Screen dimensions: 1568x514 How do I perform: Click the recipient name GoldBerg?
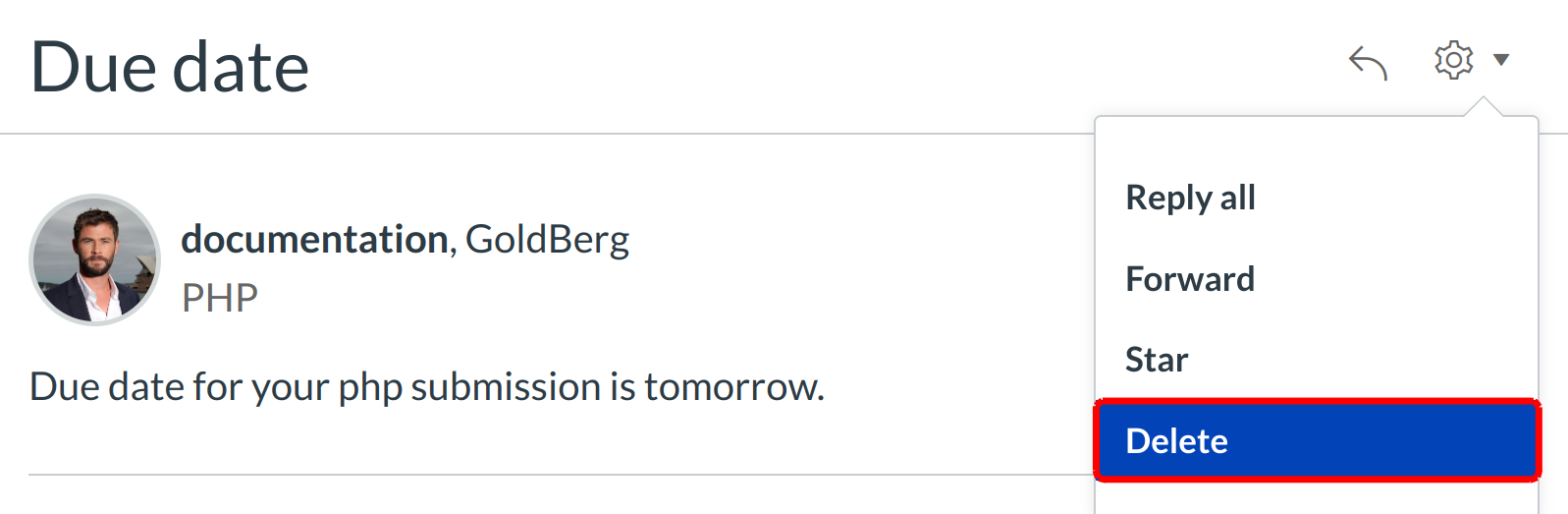[547, 239]
